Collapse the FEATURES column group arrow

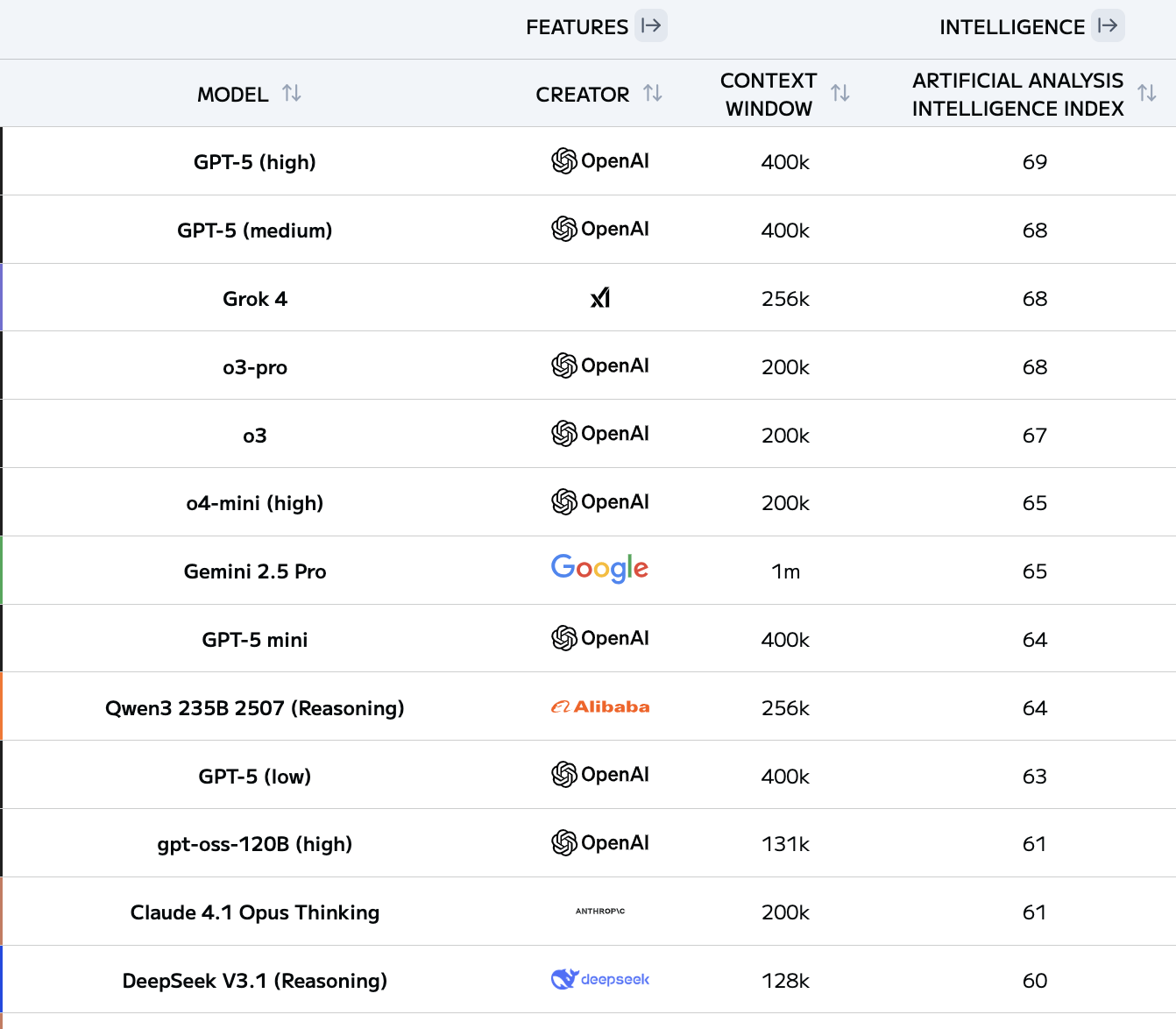pos(651,25)
